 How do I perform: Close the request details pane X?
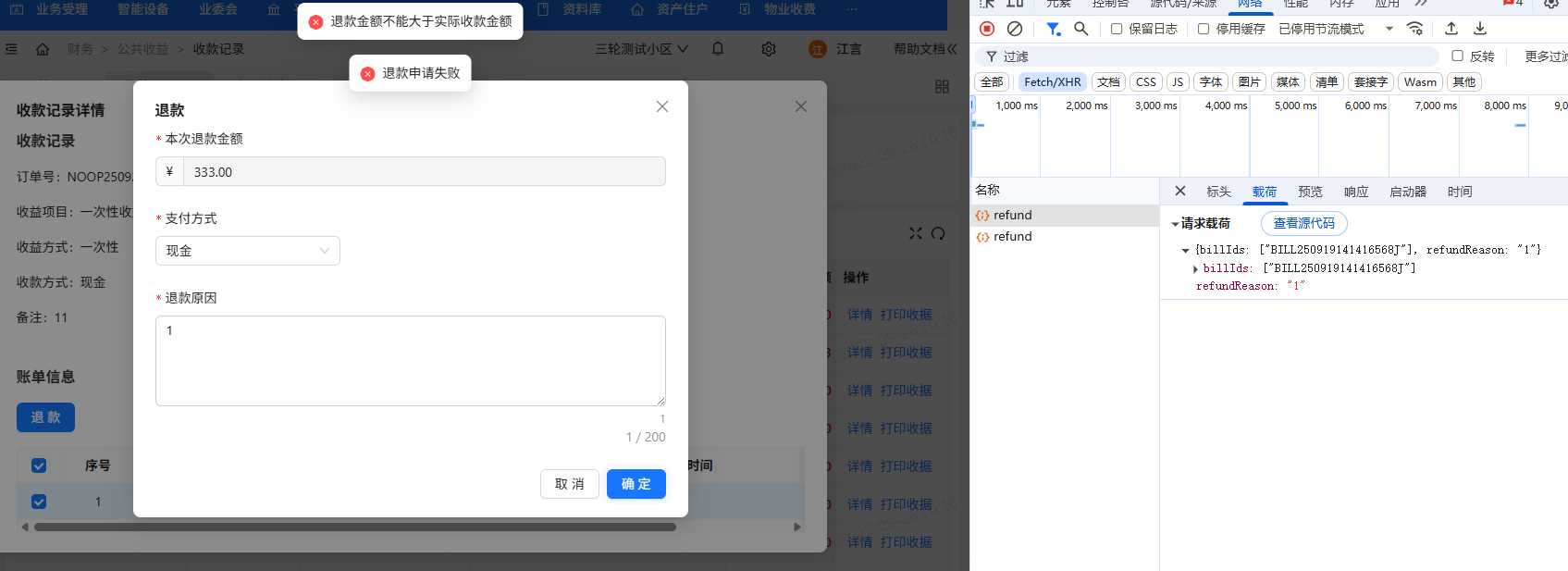1180,191
